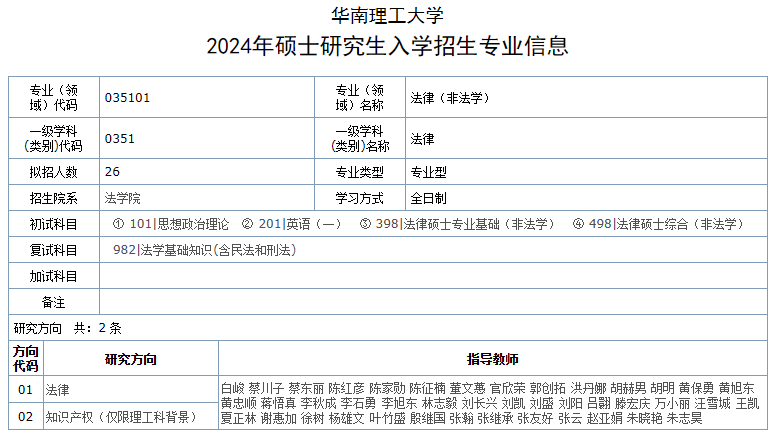772x438 pixels.
Task: Click the 学习方式 label
Action: point(359,198)
